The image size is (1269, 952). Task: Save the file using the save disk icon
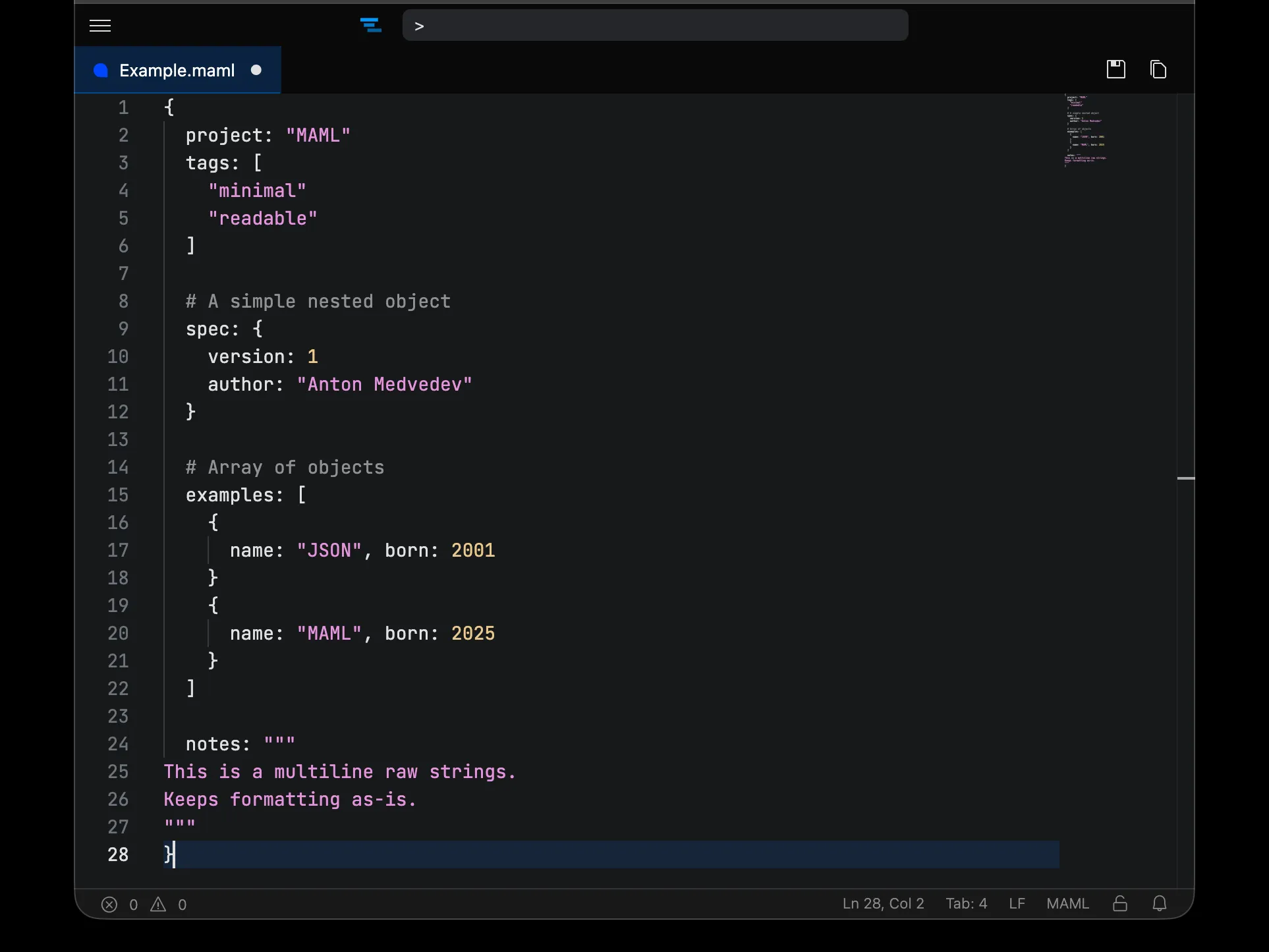click(x=1115, y=69)
